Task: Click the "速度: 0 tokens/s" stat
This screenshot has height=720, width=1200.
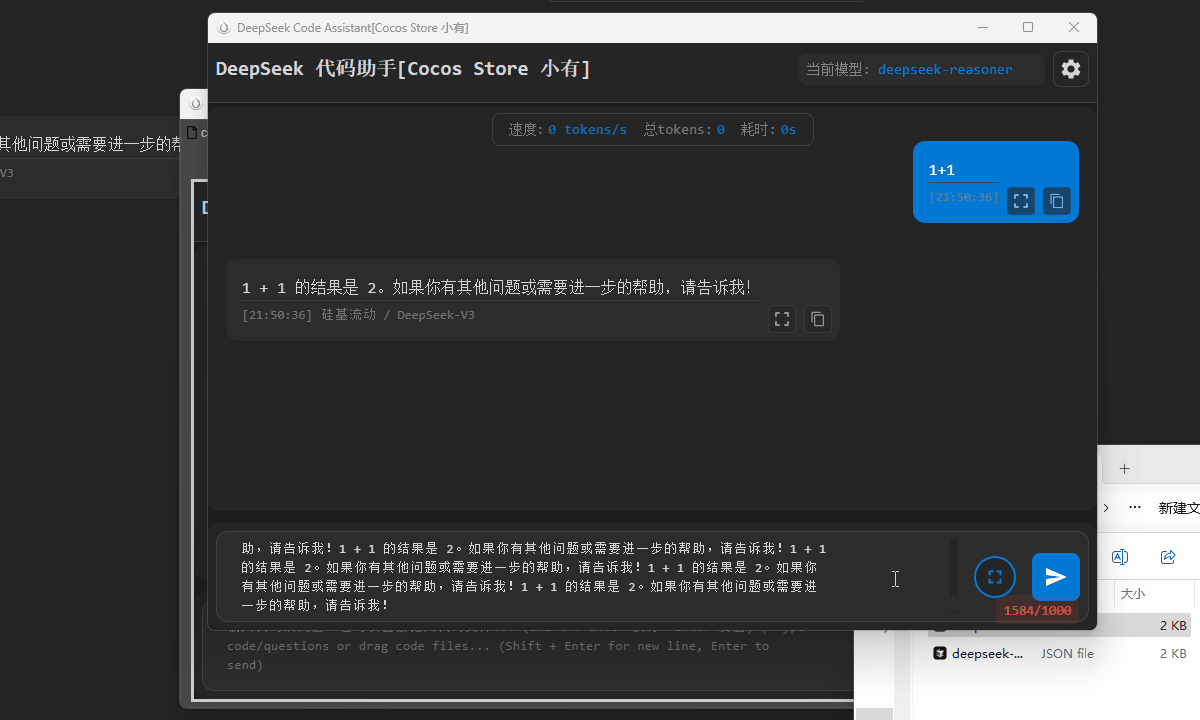Action: coord(567,130)
